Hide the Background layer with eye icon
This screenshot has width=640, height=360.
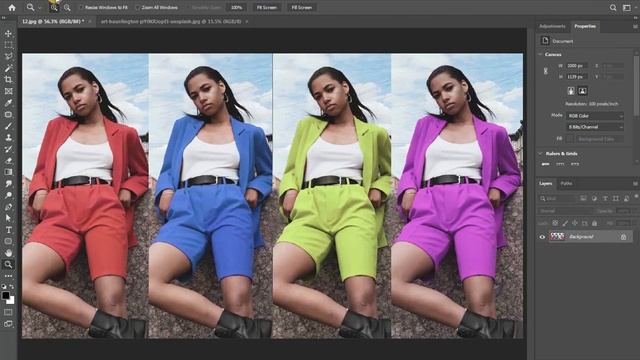(x=542, y=237)
